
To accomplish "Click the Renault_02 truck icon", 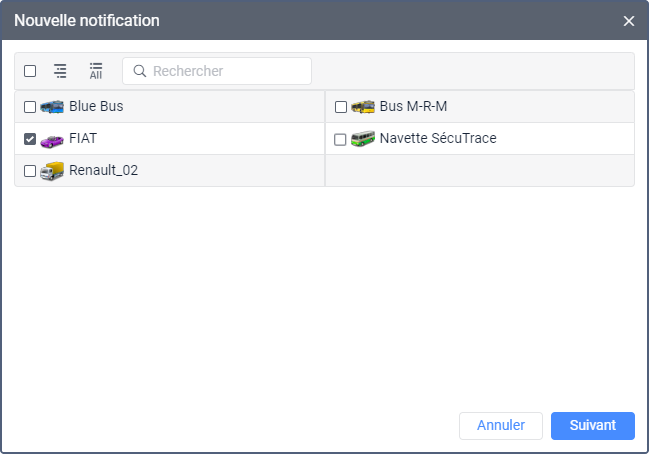I will (52, 171).
